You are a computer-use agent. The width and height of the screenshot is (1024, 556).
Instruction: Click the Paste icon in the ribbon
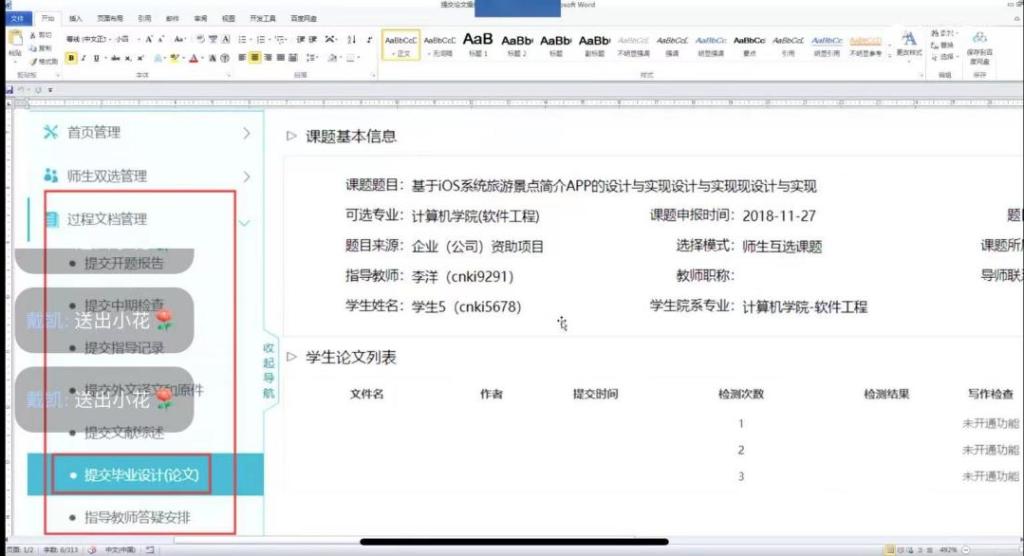pos(16,40)
